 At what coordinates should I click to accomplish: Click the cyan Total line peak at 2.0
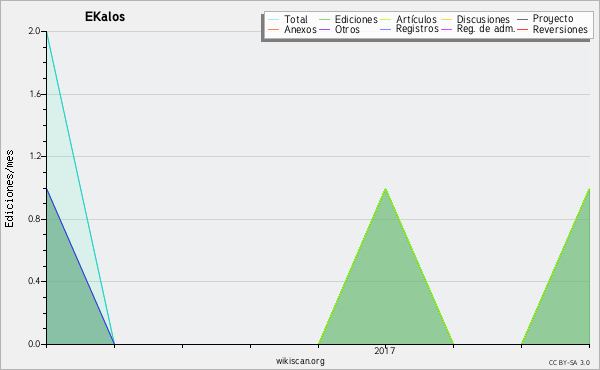click(47, 32)
